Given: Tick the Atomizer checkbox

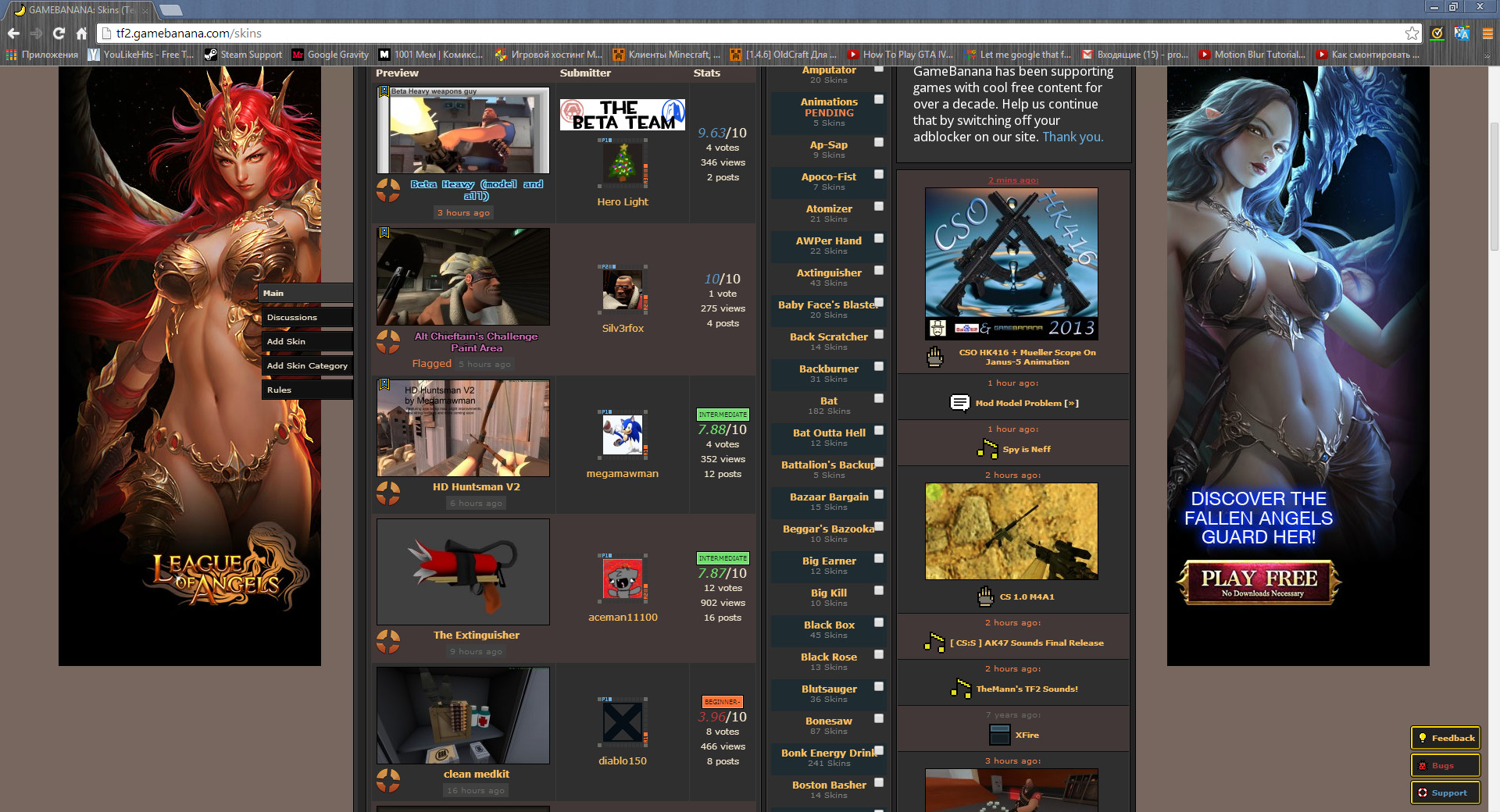Looking at the screenshot, I should [x=879, y=206].
